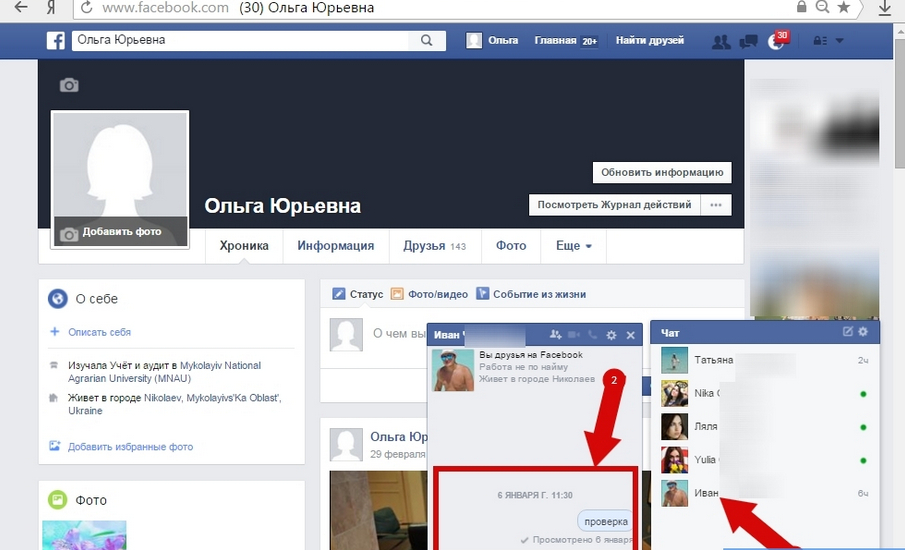Screen dimensions: 905x550
Task: Open Mykolayiv National Agrarian University link
Action: pyautogui.click(x=164, y=372)
